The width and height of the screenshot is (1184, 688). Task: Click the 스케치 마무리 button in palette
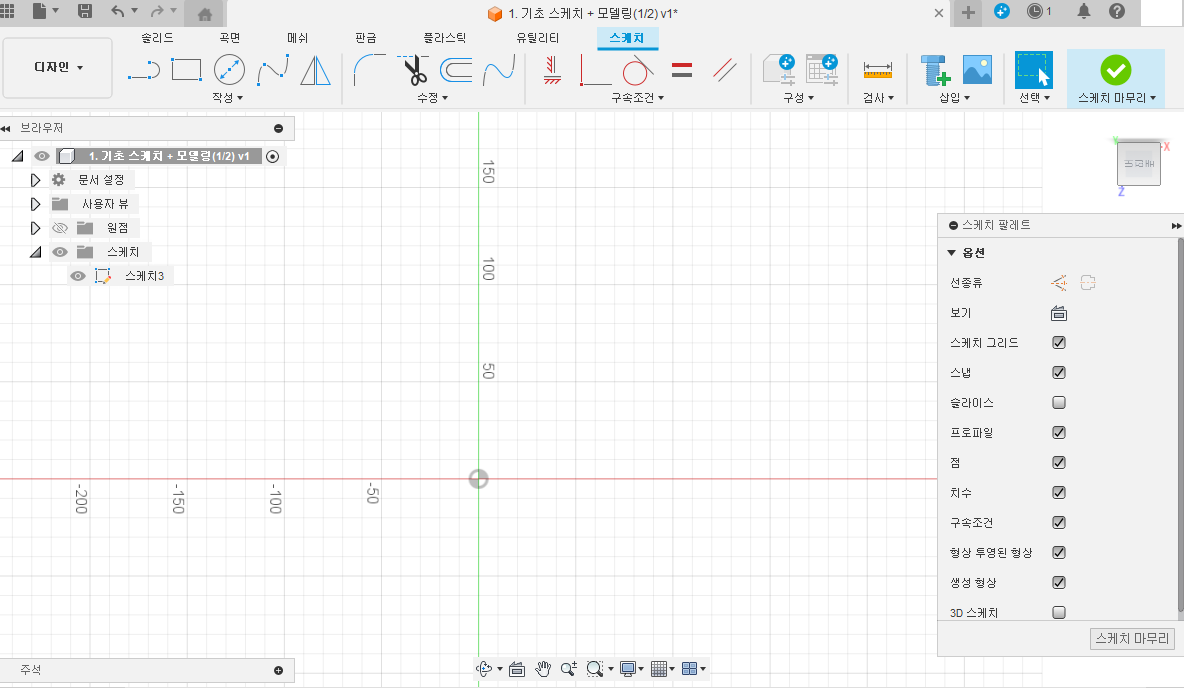pos(1132,638)
